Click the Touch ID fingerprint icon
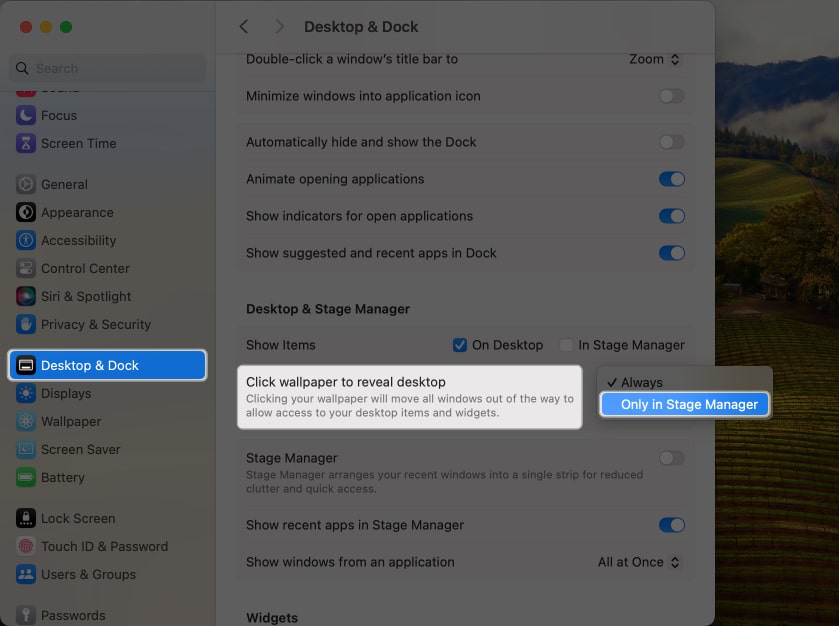The width and height of the screenshot is (839, 626). pos(26,546)
